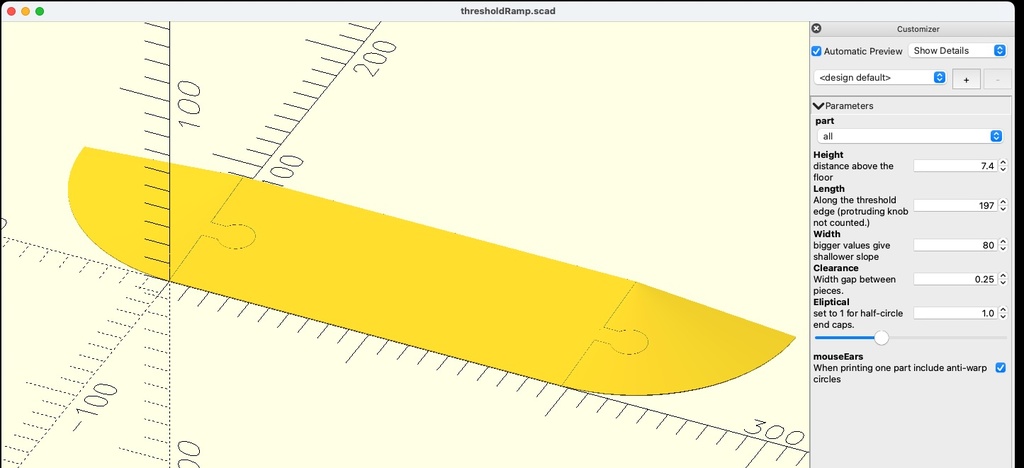Adjust the Height stepper arrows

tap(1002, 166)
